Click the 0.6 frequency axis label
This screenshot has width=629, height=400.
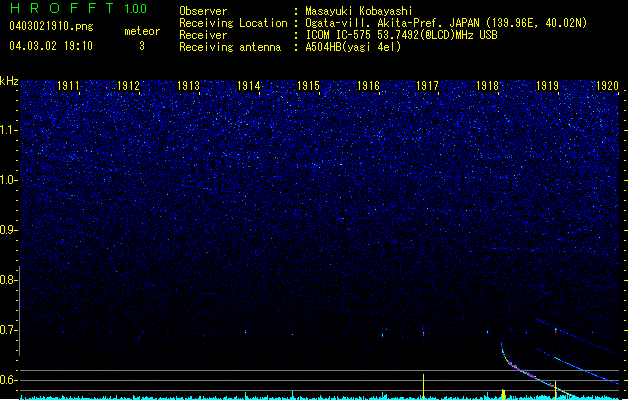[8, 380]
